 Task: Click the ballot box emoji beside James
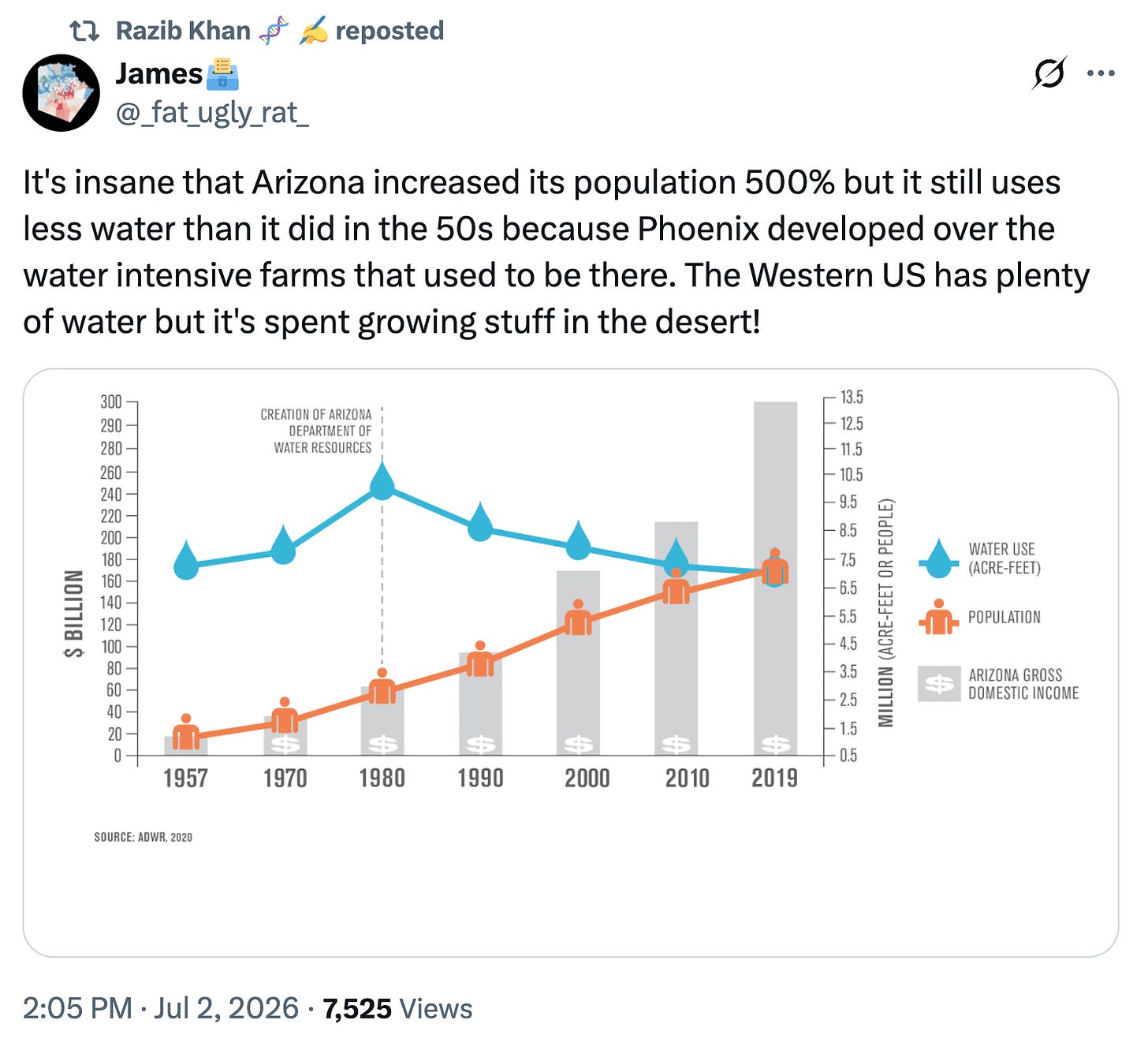222,74
